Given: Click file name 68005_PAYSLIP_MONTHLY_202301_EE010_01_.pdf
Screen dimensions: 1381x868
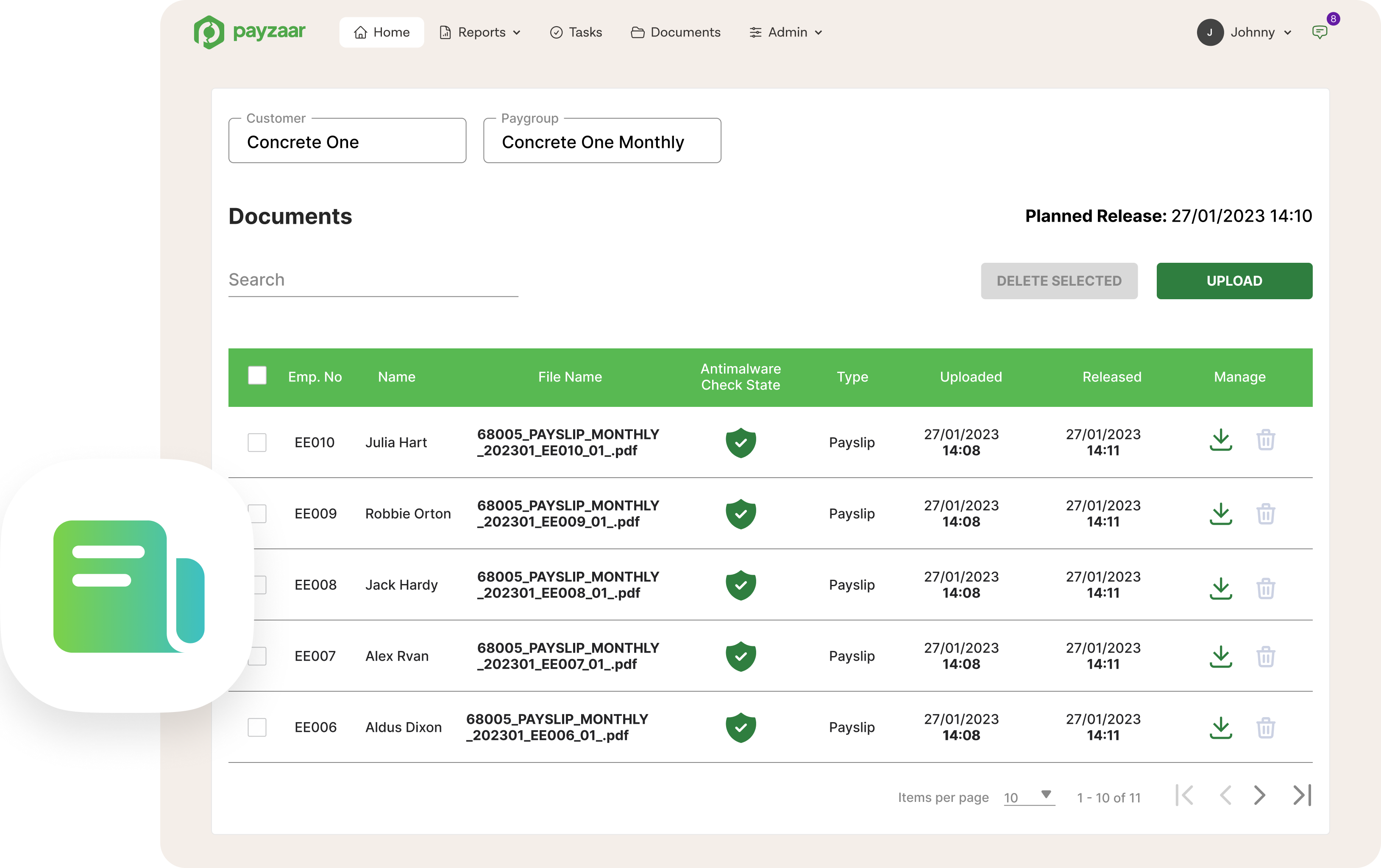Looking at the screenshot, I should click(568, 442).
